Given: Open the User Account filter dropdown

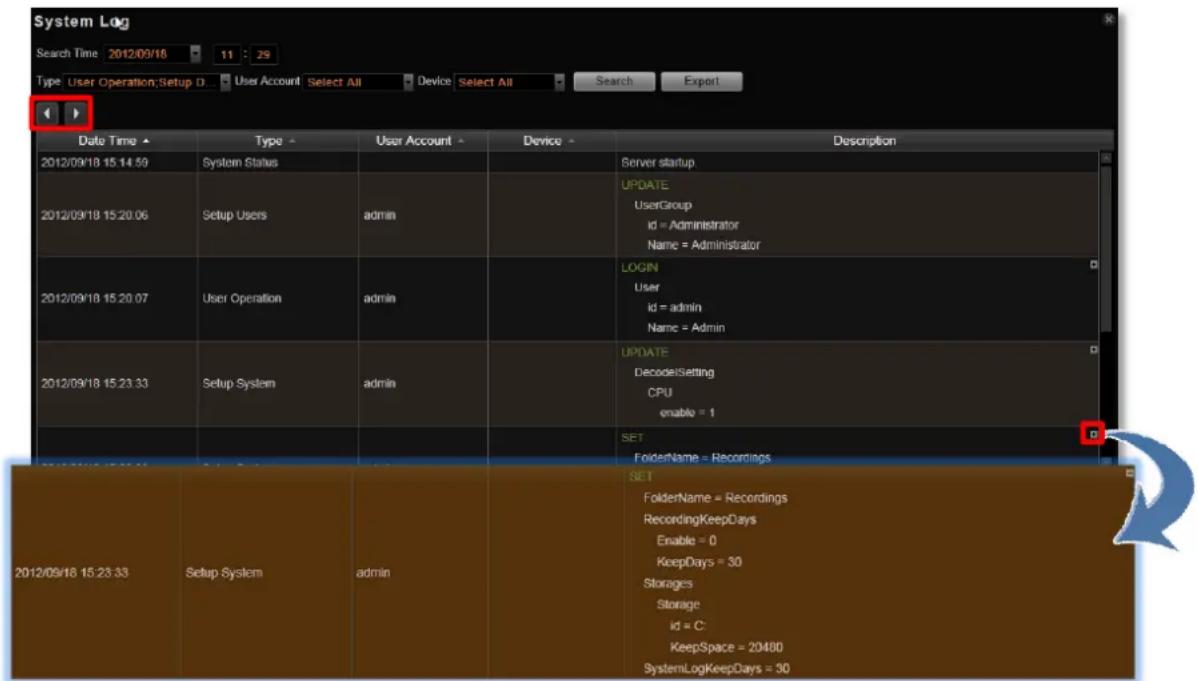Looking at the screenshot, I should point(408,82).
